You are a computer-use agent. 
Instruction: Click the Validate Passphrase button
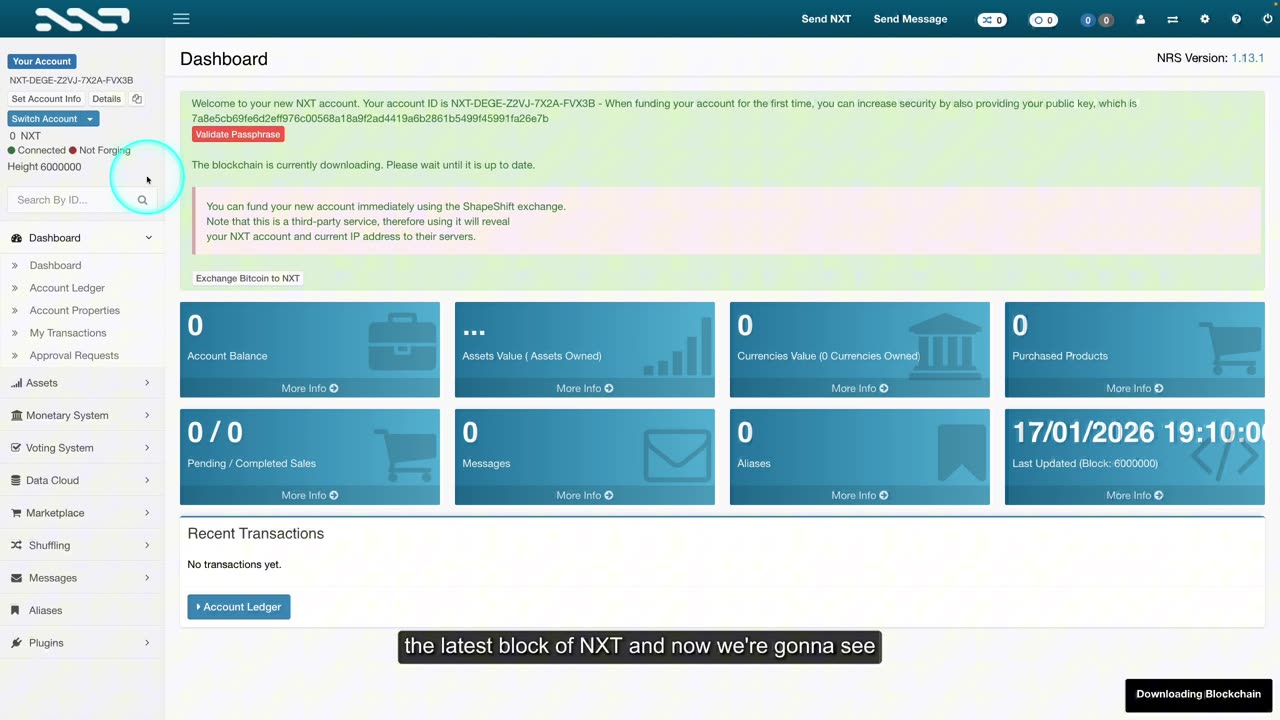pyautogui.click(x=238, y=134)
